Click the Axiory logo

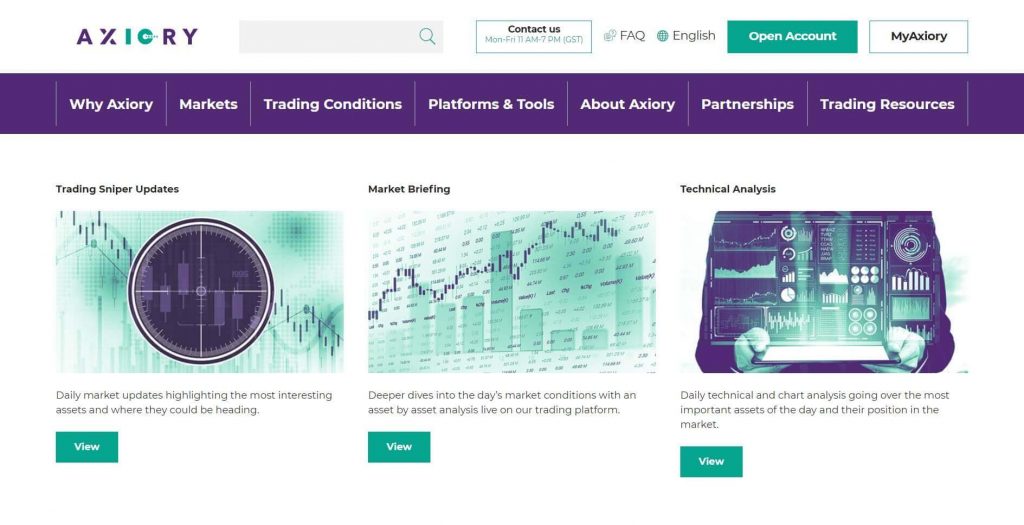click(x=137, y=37)
